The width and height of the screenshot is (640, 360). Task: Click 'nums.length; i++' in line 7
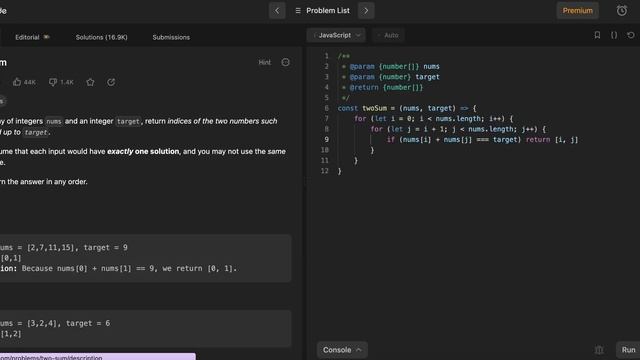[469, 119]
